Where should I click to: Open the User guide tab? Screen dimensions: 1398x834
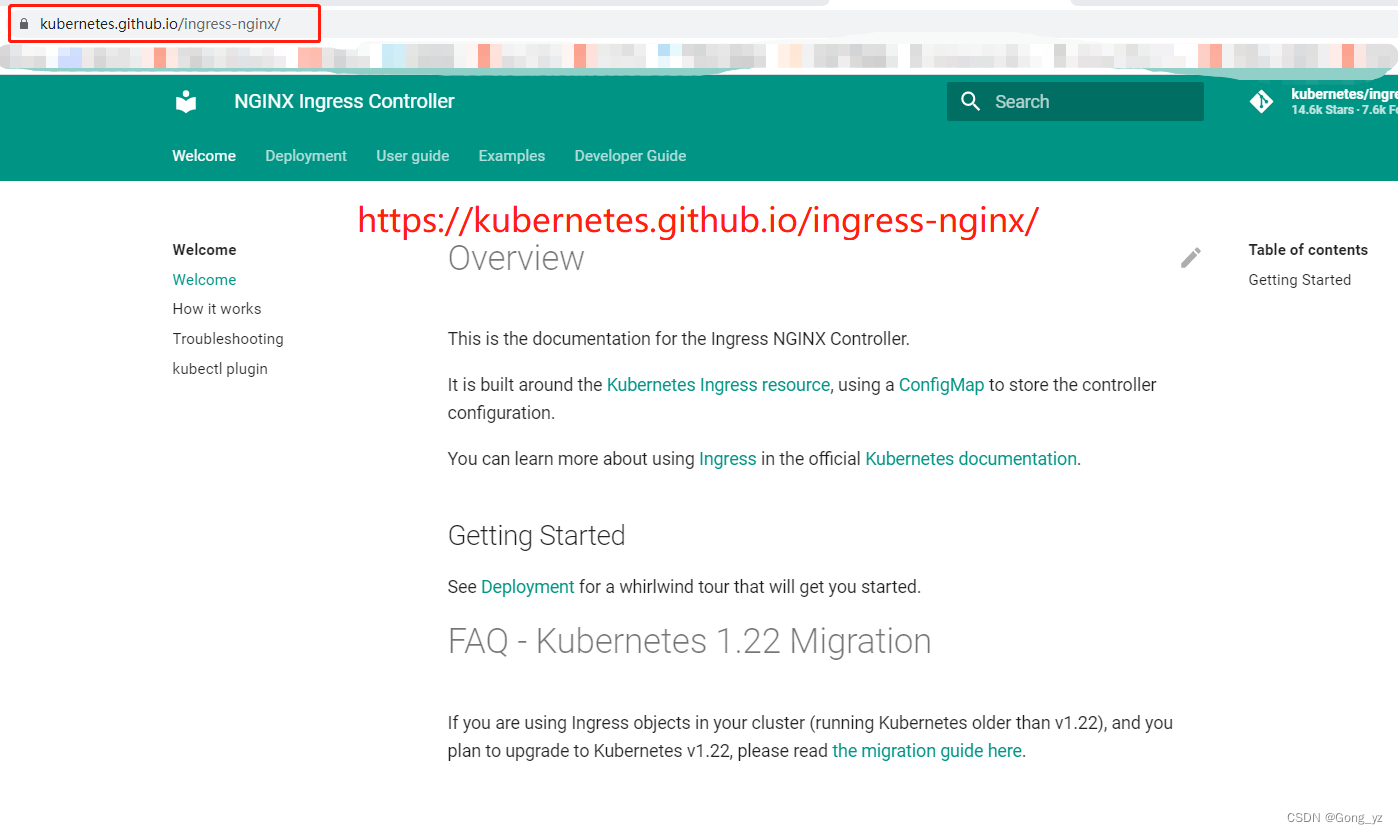413,156
